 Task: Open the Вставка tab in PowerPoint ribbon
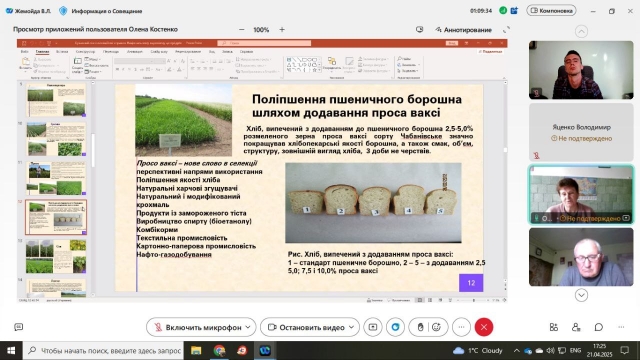62,52
